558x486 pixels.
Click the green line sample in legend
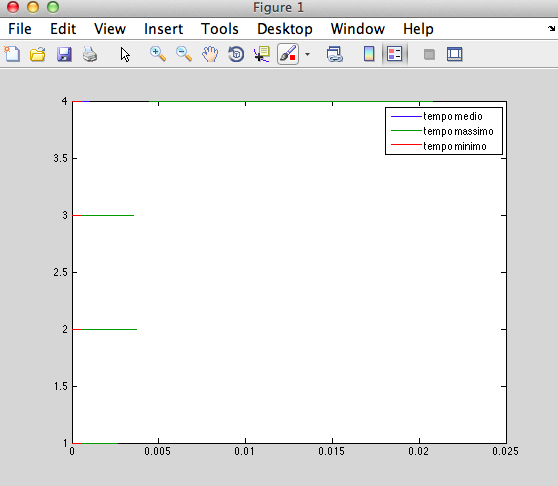[406, 131]
